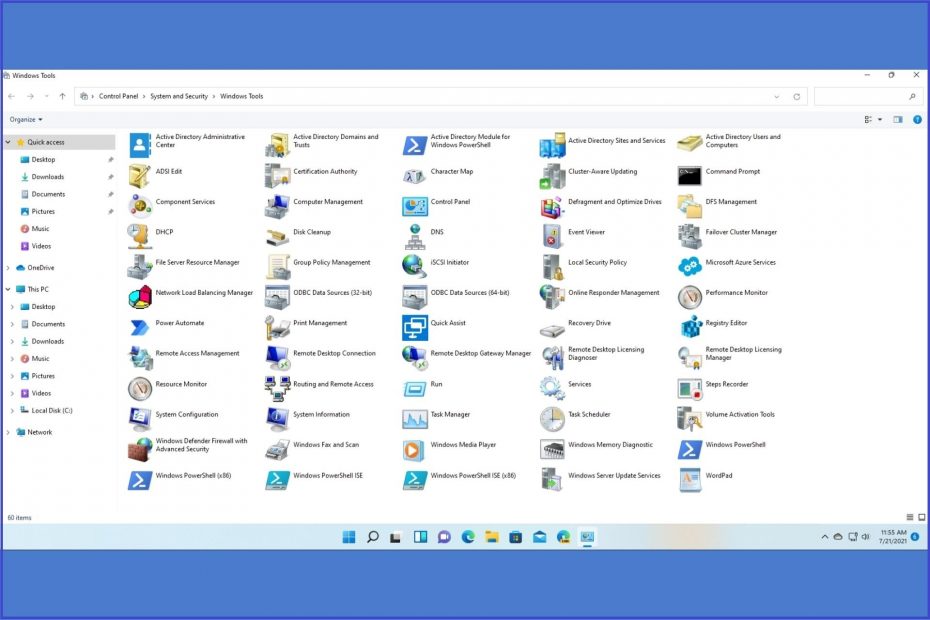This screenshot has width=930, height=620.
Task: Click the Refresh button beside address bar
Action: coord(797,97)
